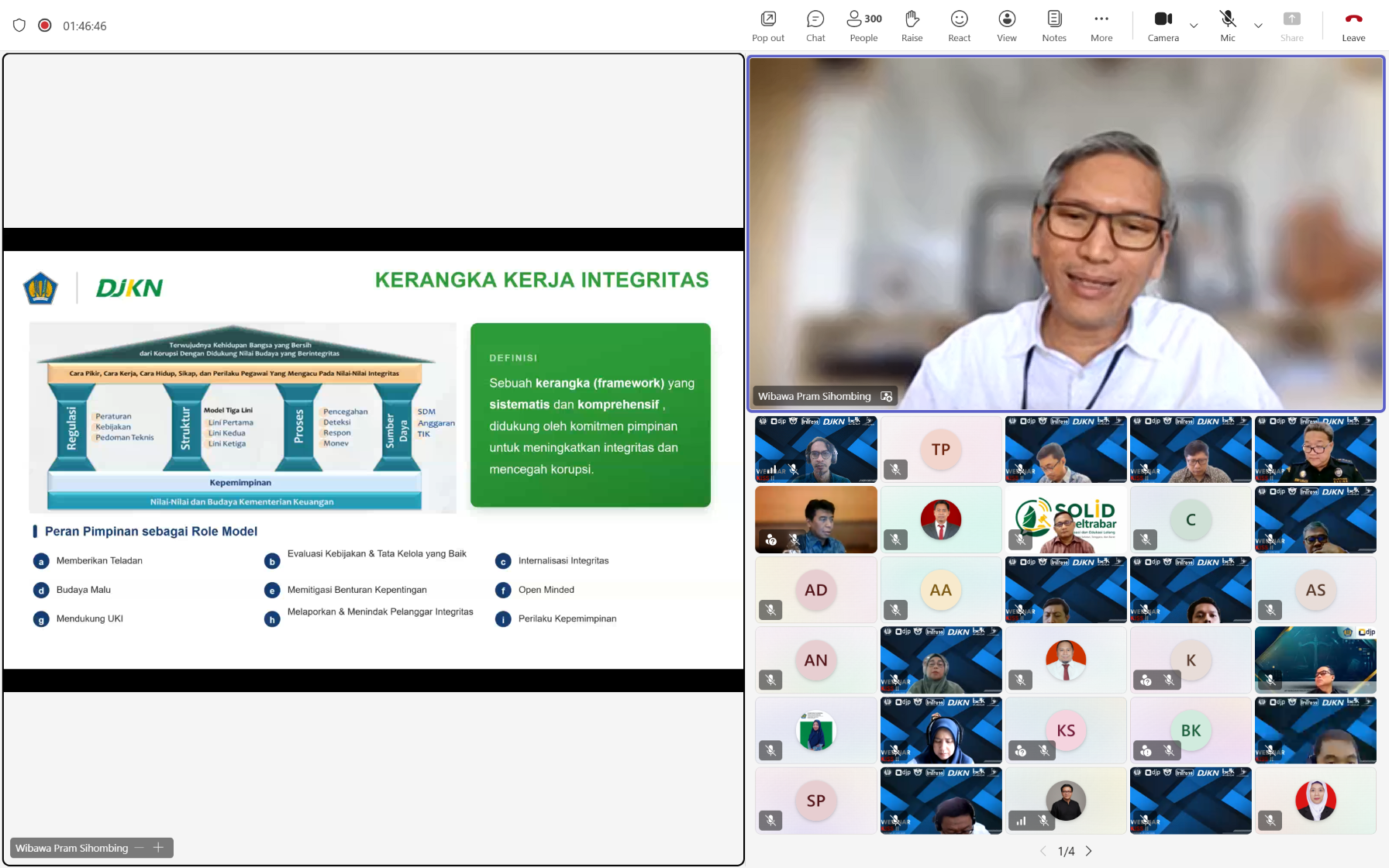
Task: Select the KS participant tile
Action: [1066, 730]
